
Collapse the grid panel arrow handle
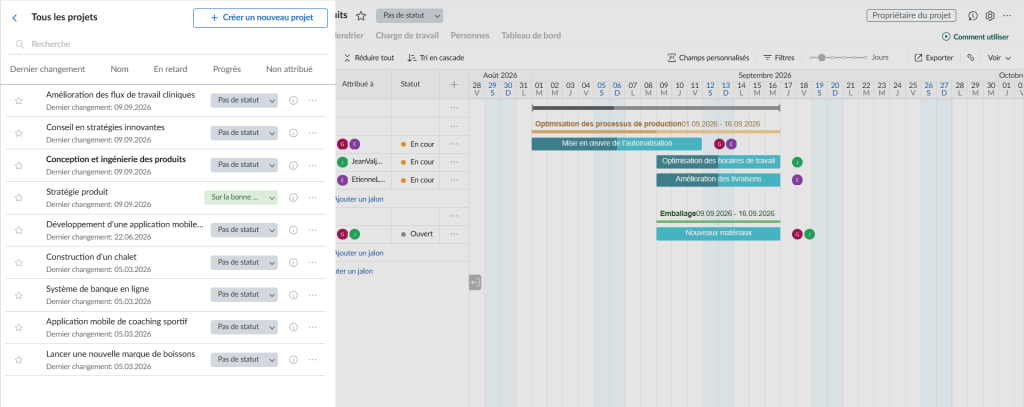[x=475, y=283]
